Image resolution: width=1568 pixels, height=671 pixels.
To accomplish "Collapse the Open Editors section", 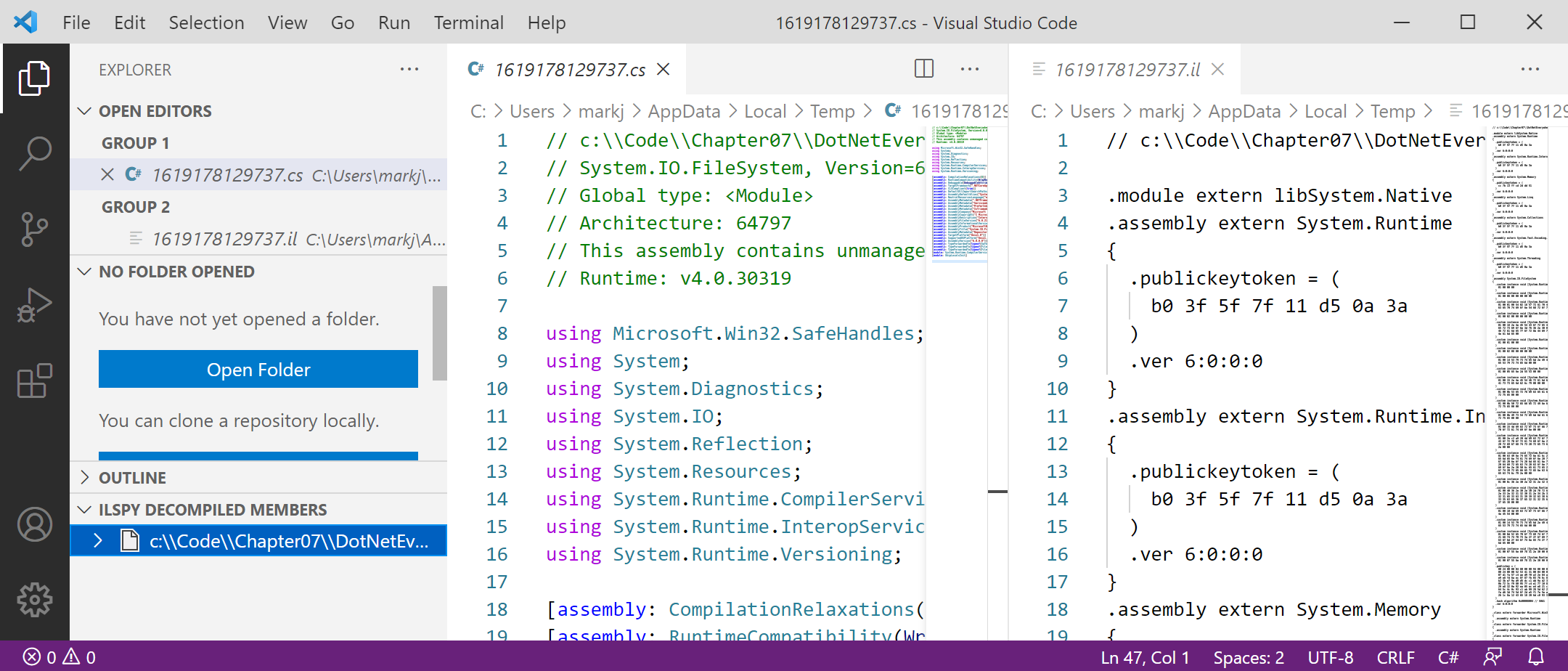I will pyautogui.click(x=85, y=111).
